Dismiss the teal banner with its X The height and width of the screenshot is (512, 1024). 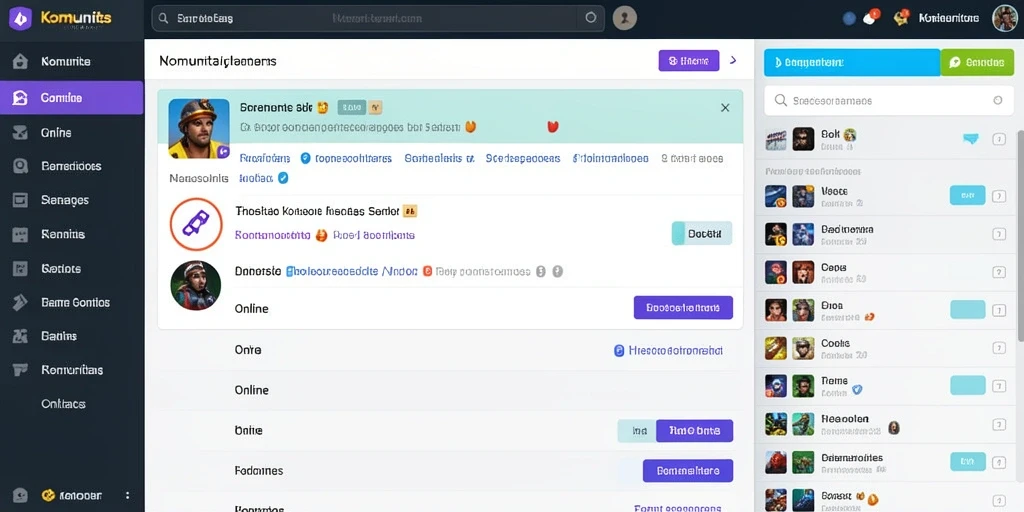pyautogui.click(x=725, y=108)
